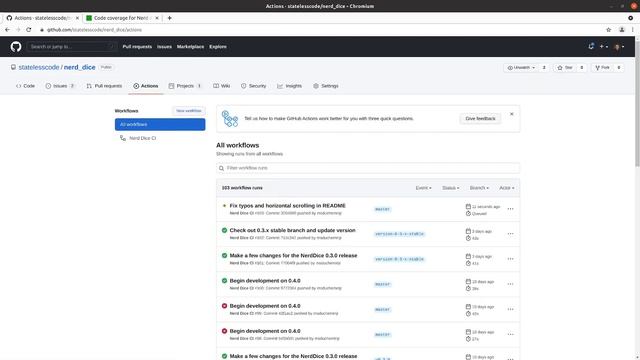
Task: Expand the Branch filter dropdown
Action: (x=479, y=188)
